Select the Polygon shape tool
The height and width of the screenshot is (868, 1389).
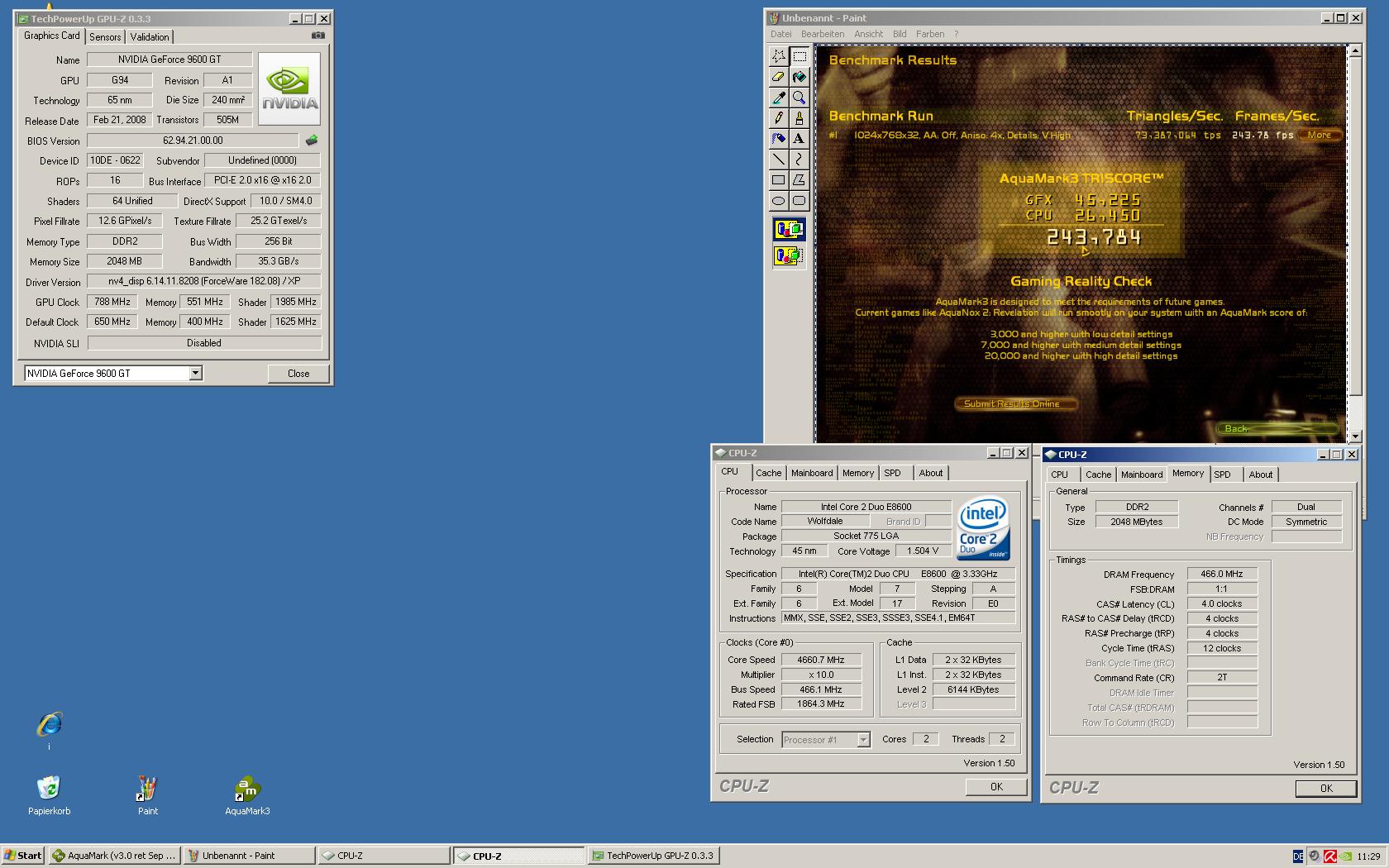pyautogui.click(x=800, y=180)
